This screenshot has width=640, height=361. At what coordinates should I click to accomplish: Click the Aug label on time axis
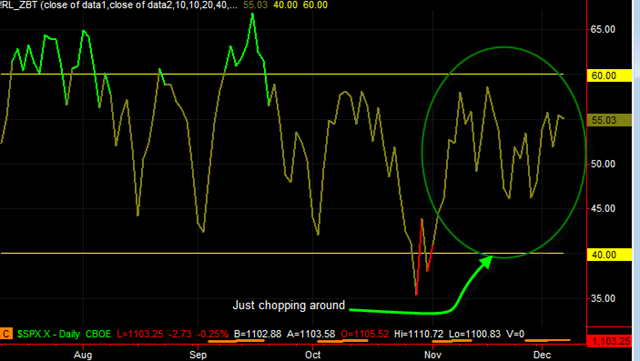coord(83,355)
